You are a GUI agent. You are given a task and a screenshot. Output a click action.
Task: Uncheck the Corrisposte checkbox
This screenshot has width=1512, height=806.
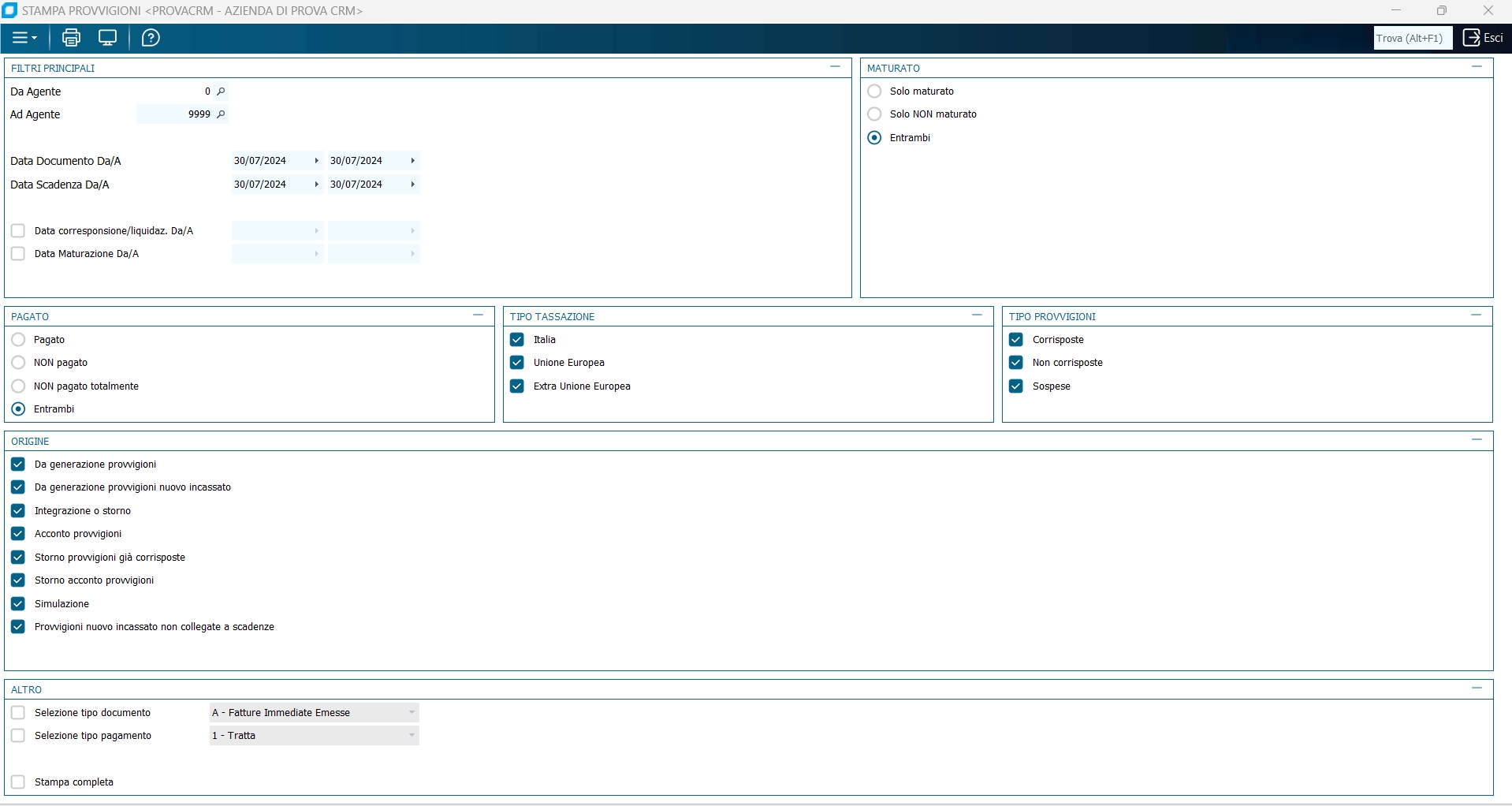coord(1016,340)
